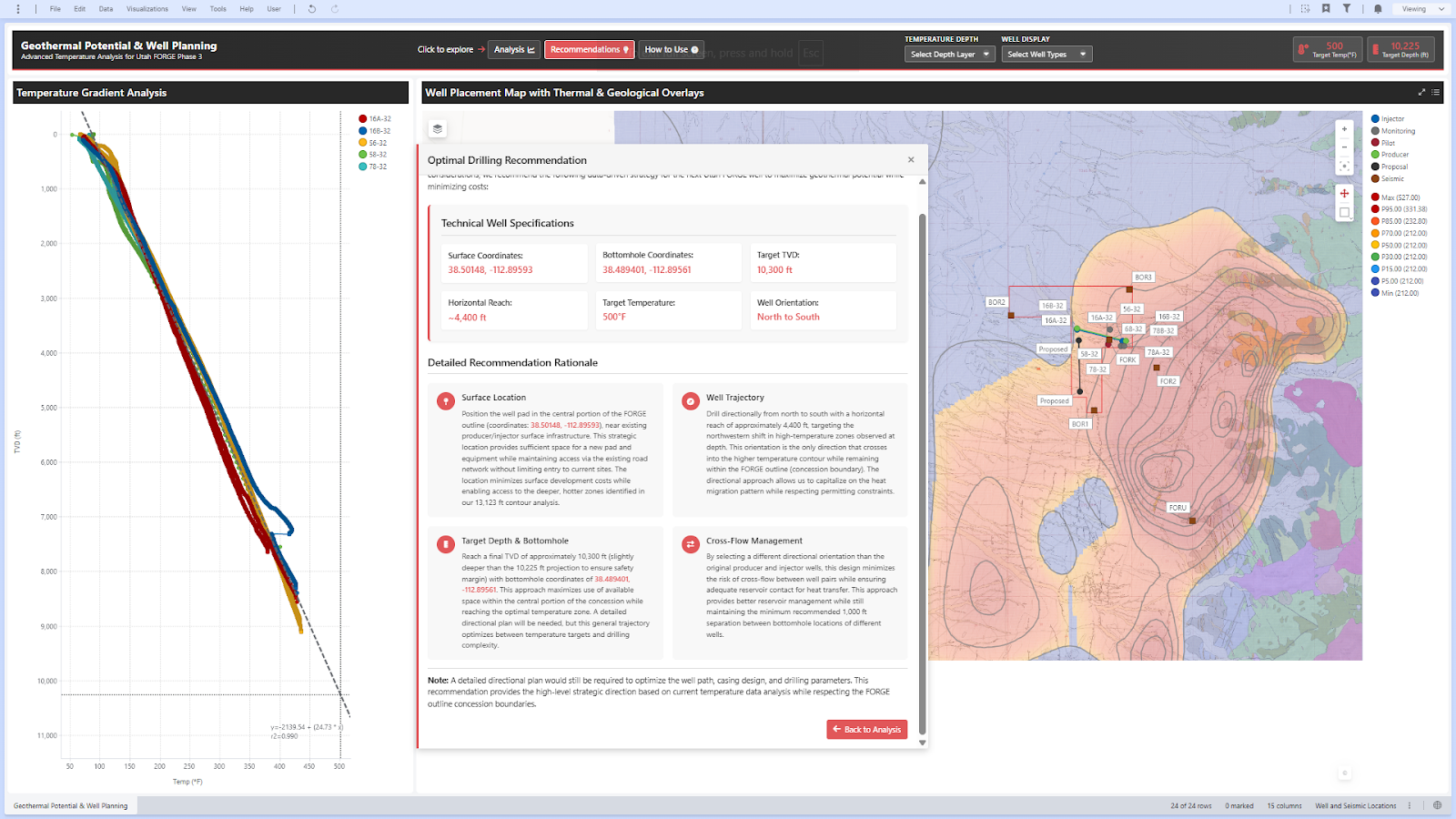Click the Surface Location pin icon
This screenshot has height=819, width=1456.
[445, 401]
